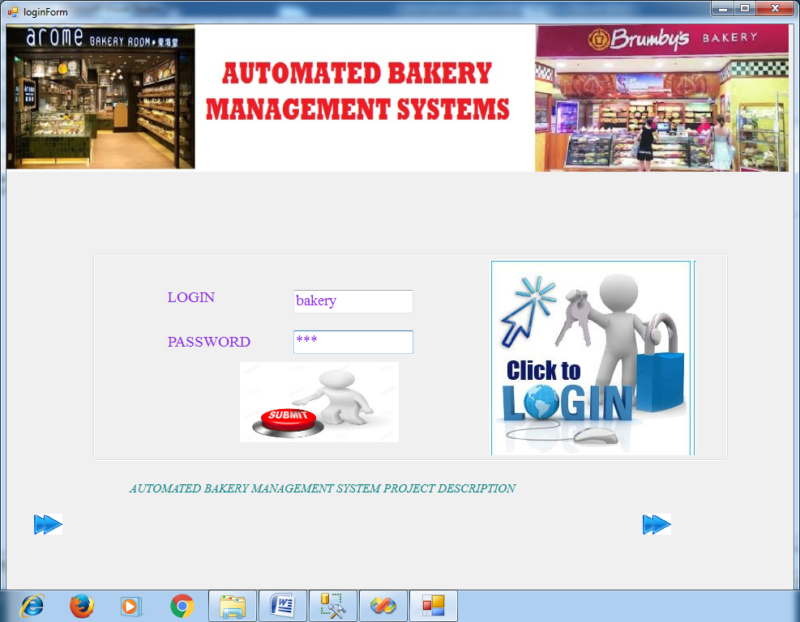Click the Arome bakery room banner image

[x=100, y=96]
